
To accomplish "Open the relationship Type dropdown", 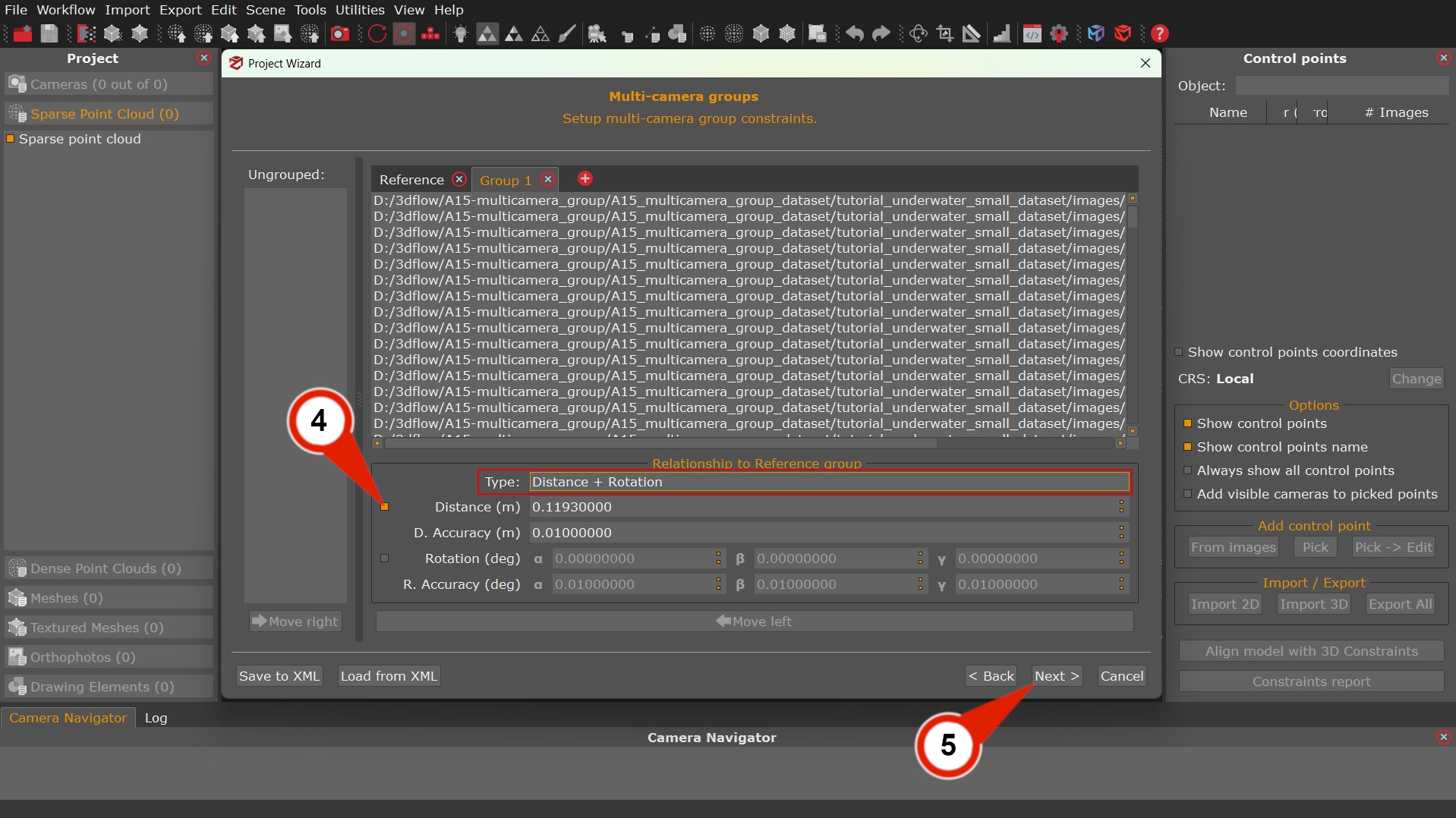I will coord(829,482).
